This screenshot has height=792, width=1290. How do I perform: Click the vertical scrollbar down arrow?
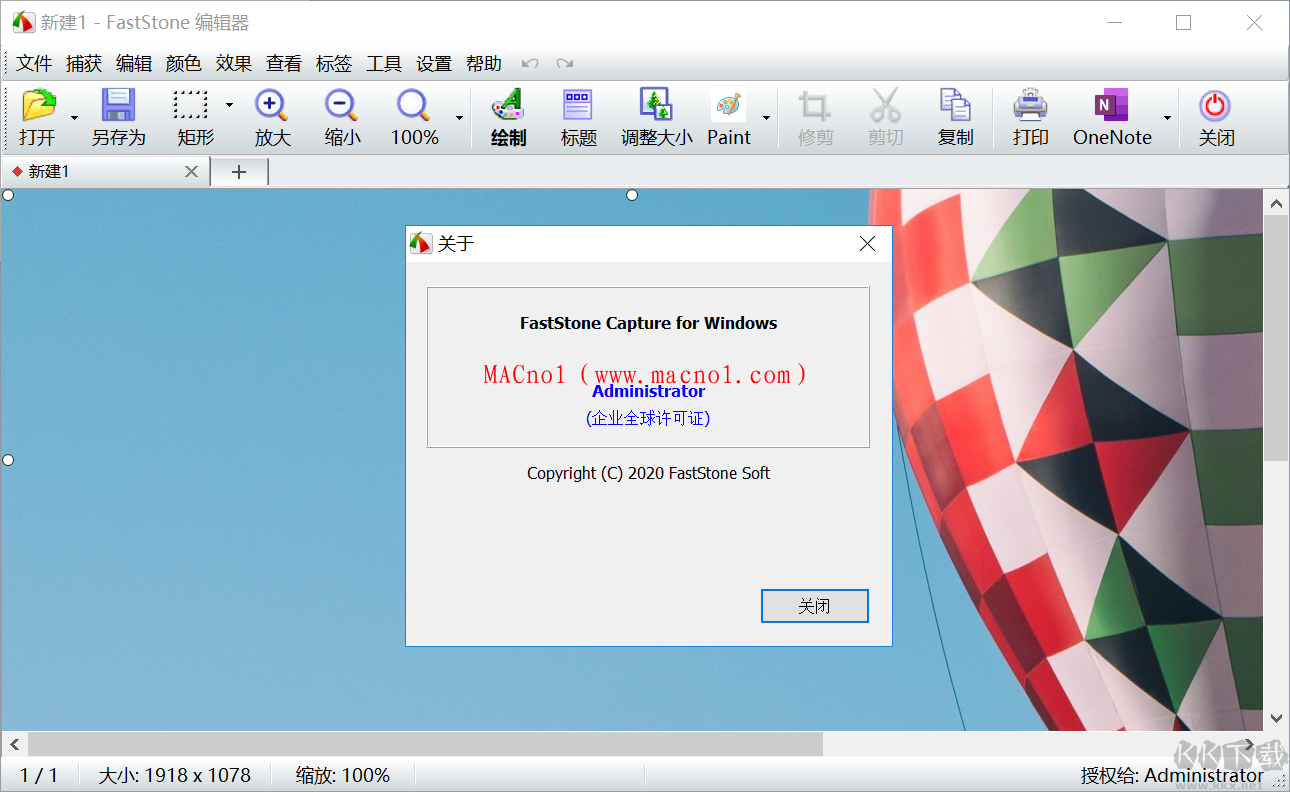(x=1276, y=718)
